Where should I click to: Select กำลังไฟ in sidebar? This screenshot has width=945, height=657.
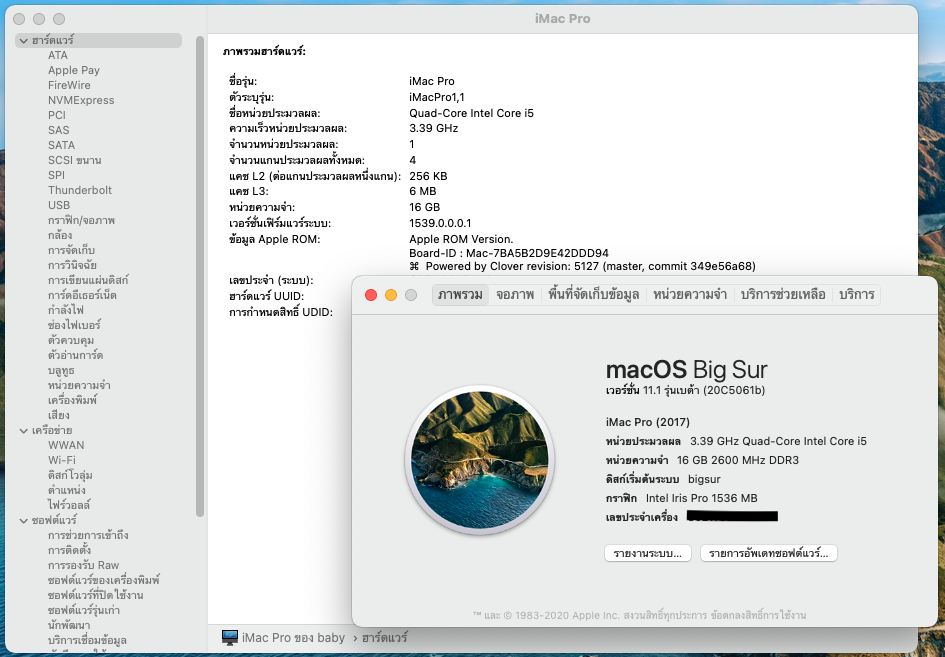66,310
